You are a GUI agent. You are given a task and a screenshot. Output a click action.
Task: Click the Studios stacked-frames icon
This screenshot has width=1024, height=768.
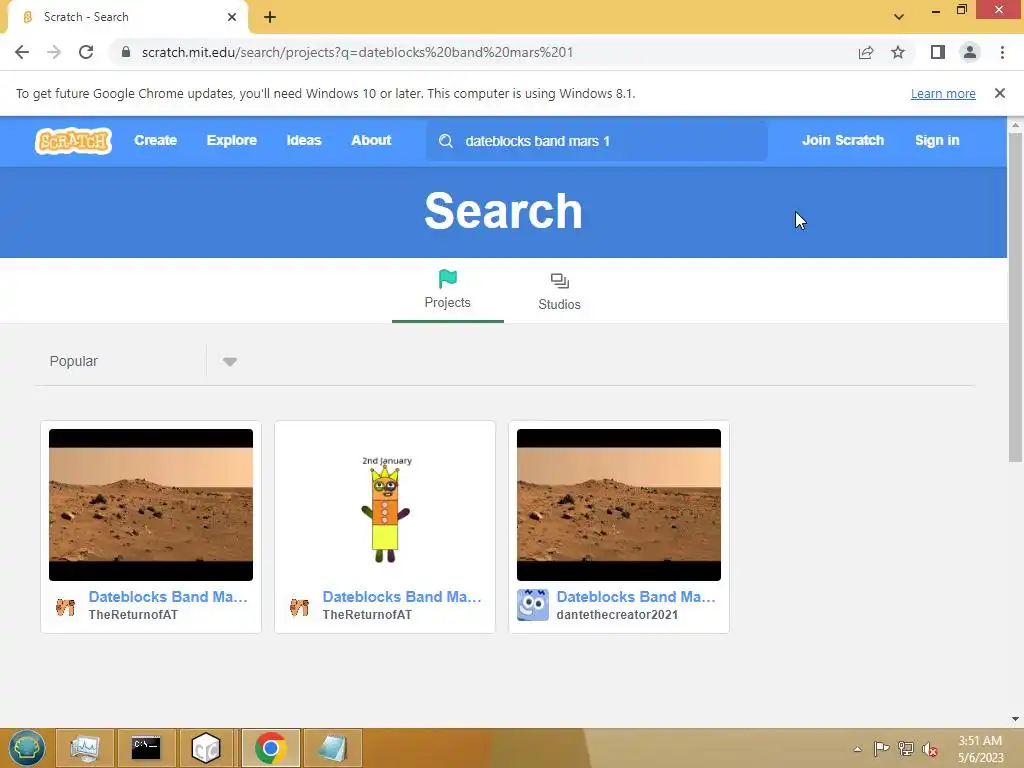[560, 281]
